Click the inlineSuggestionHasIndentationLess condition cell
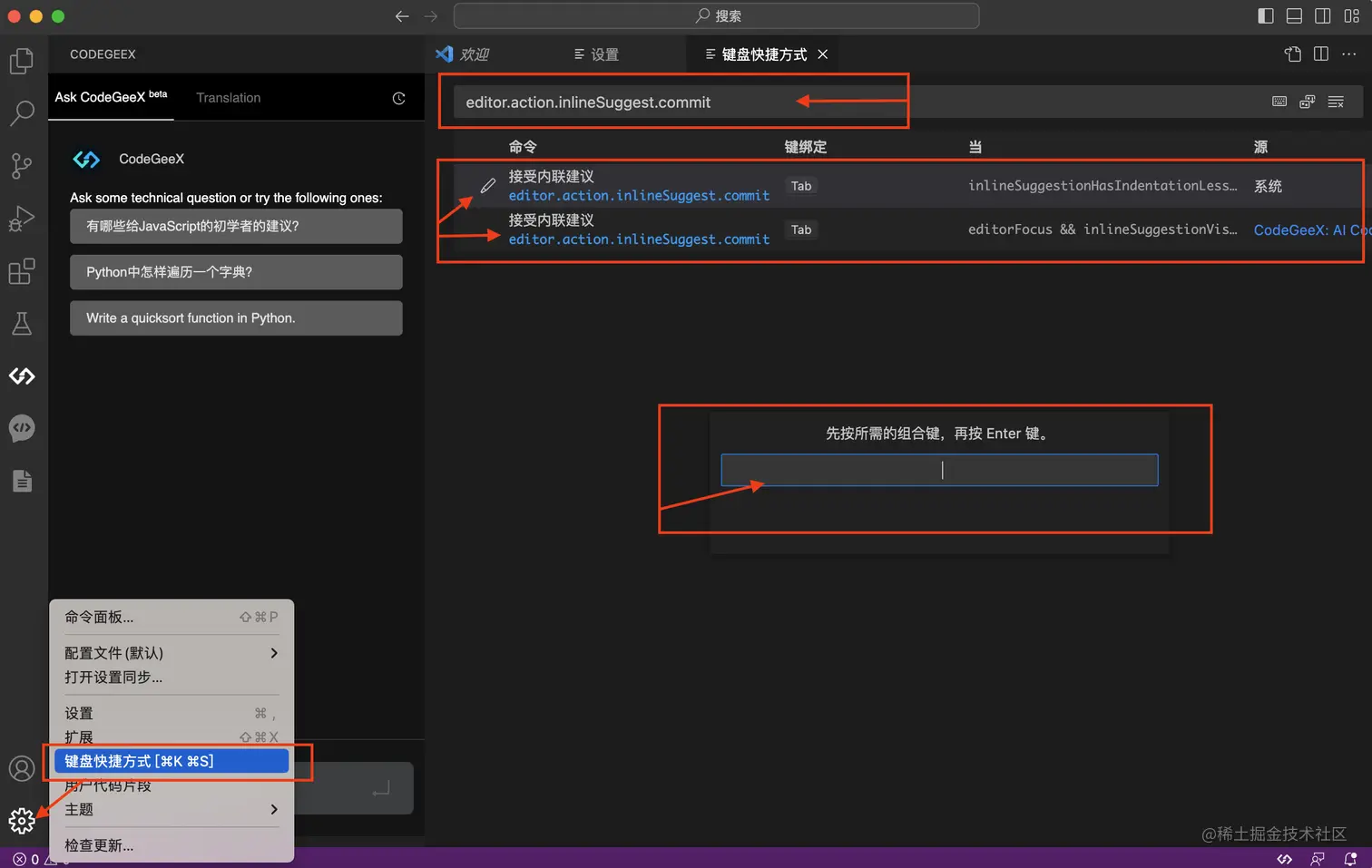The height and width of the screenshot is (868, 1372). [1102, 186]
